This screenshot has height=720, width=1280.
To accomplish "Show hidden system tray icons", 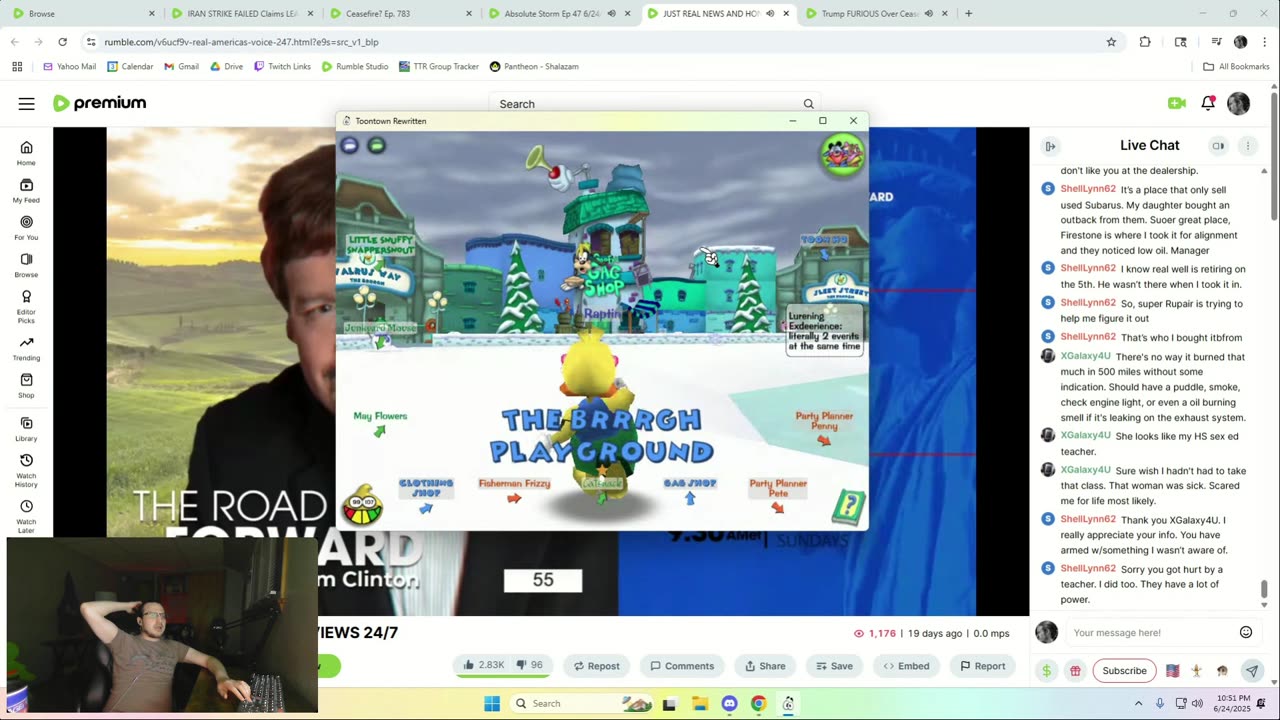I will [1138, 703].
